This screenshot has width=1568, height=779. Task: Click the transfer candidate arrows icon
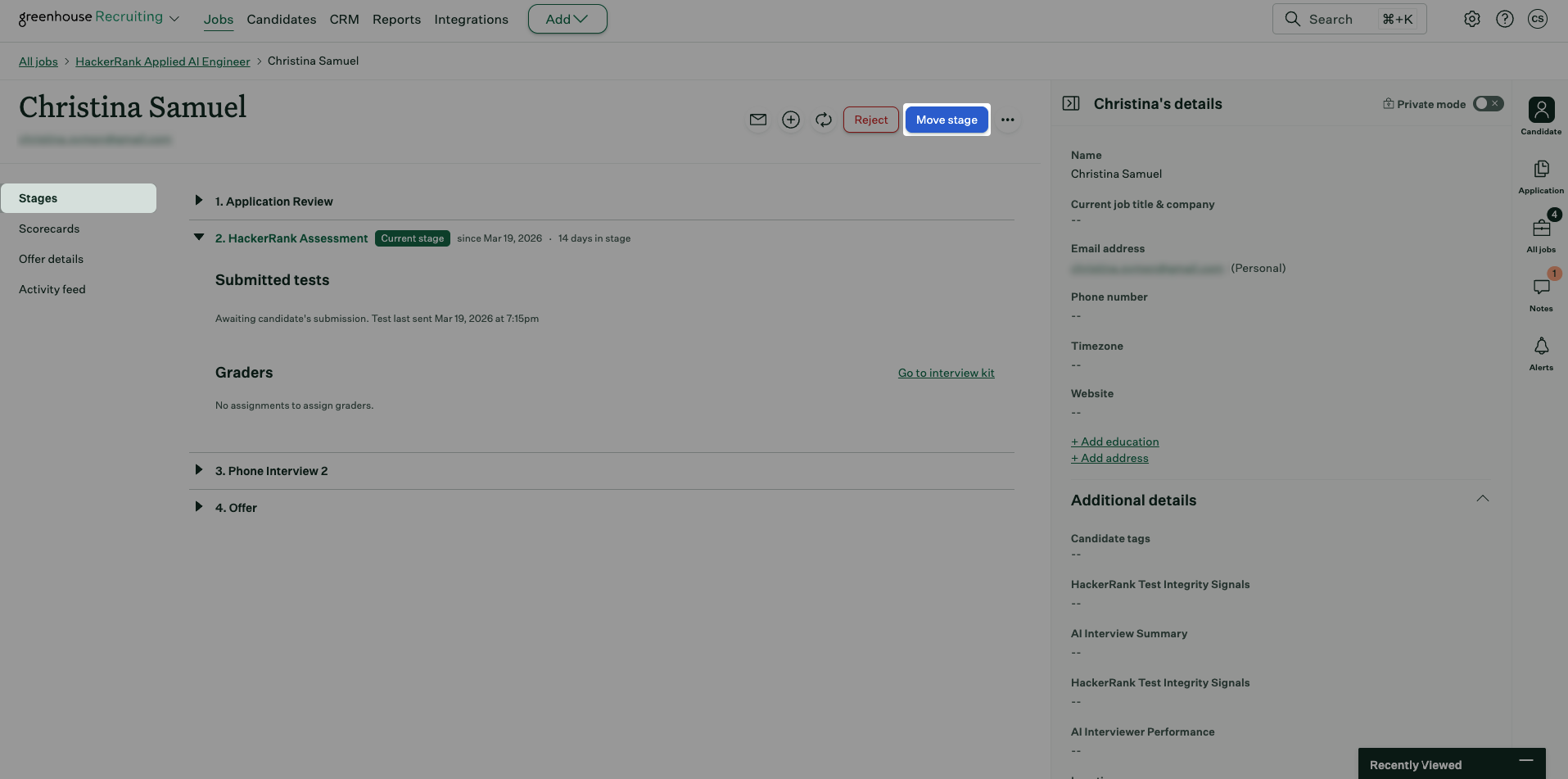coord(824,120)
